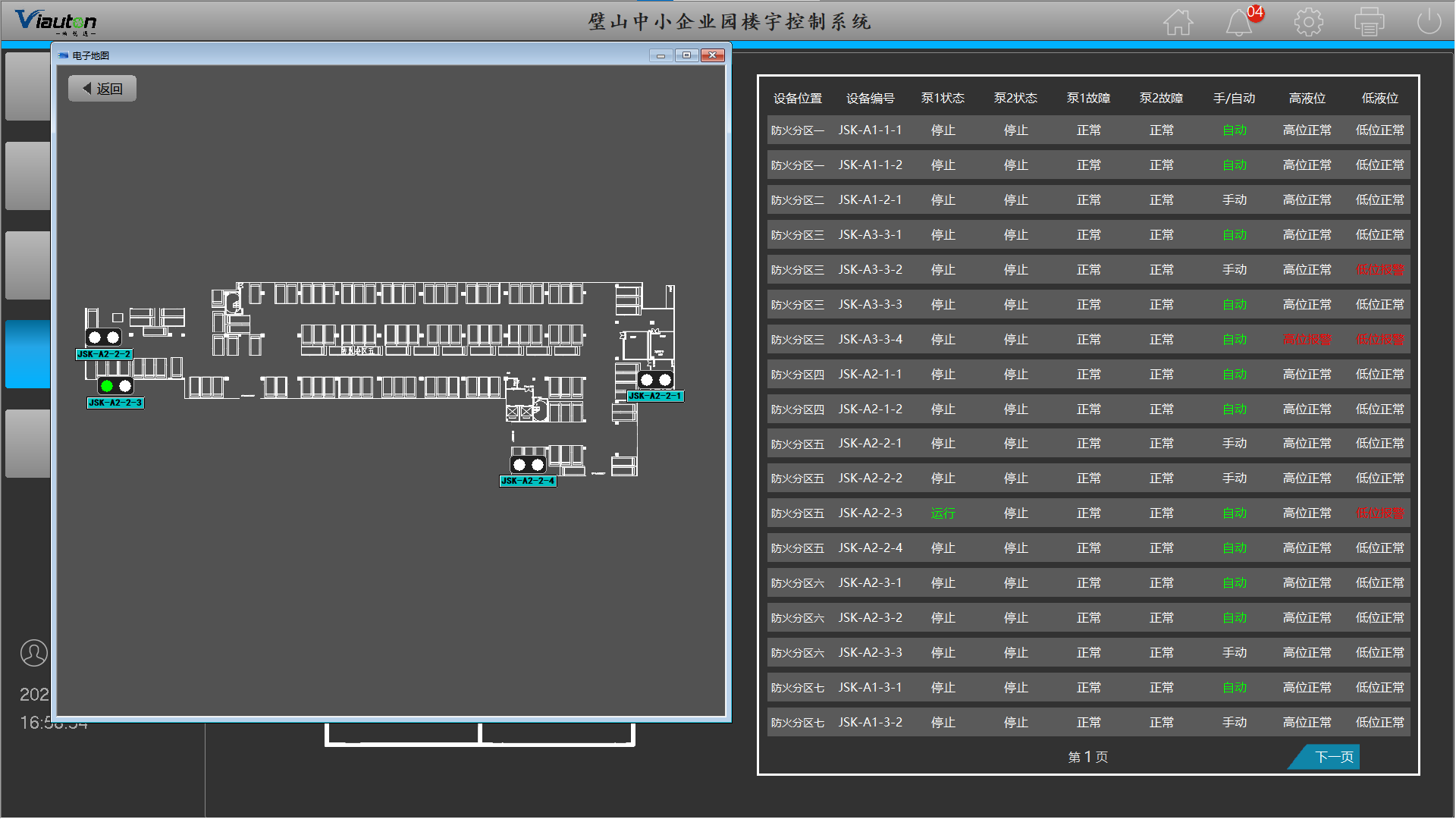Screen dimensions: 1456x819
Task: Click the home icon in top bar
Action: (x=1178, y=22)
